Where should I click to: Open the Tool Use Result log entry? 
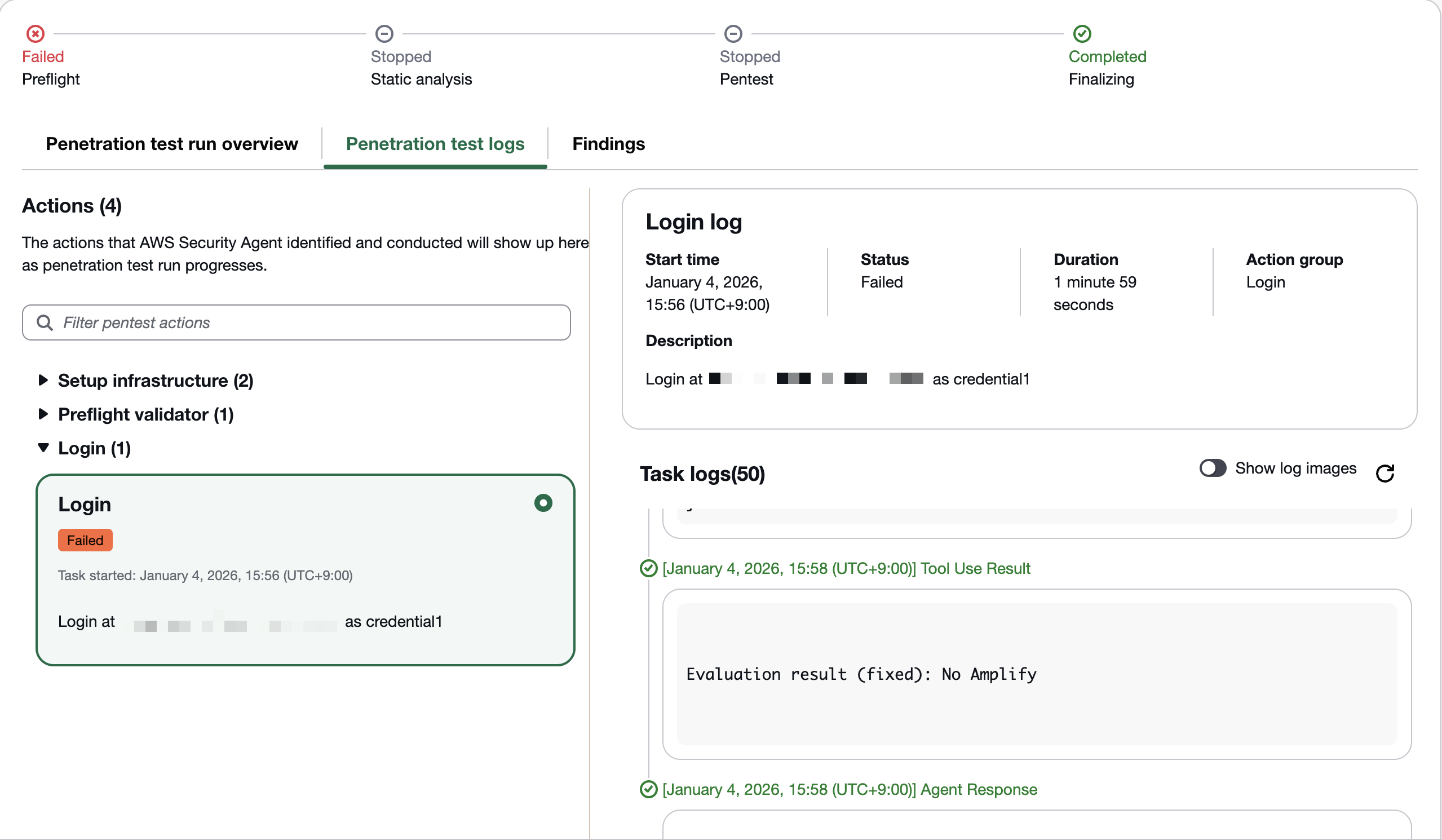pos(846,568)
